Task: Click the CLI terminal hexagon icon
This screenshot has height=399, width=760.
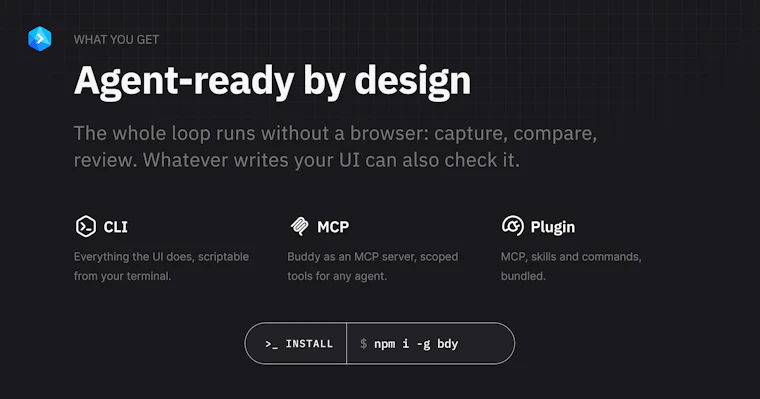Action: pos(86,226)
